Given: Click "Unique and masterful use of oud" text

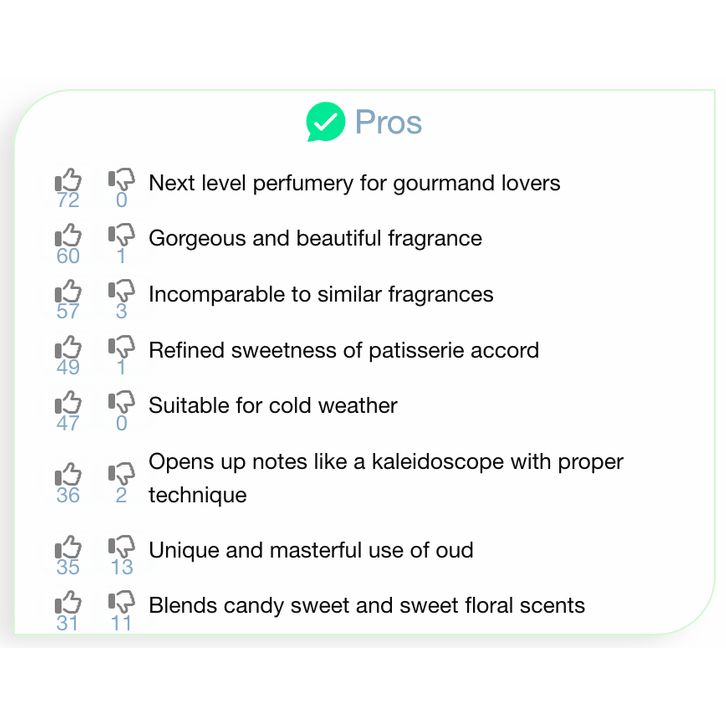Looking at the screenshot, I should click(x=311, y=550).
